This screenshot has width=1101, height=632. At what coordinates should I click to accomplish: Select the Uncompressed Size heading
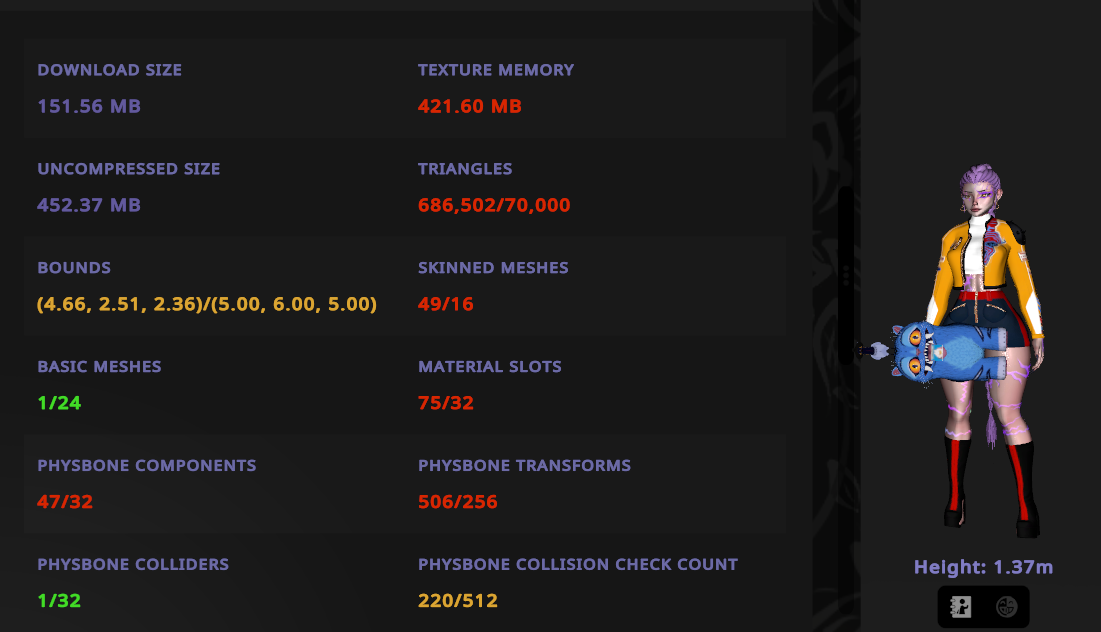click(129, 169)
